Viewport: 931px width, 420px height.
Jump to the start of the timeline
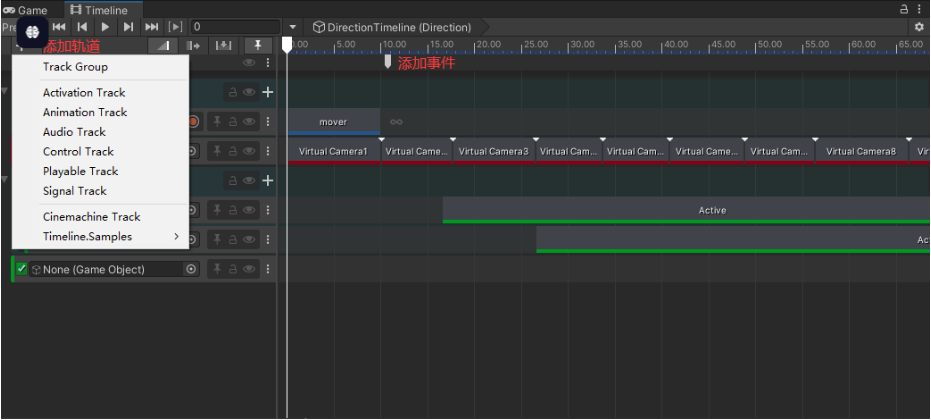tap(60, 27)
